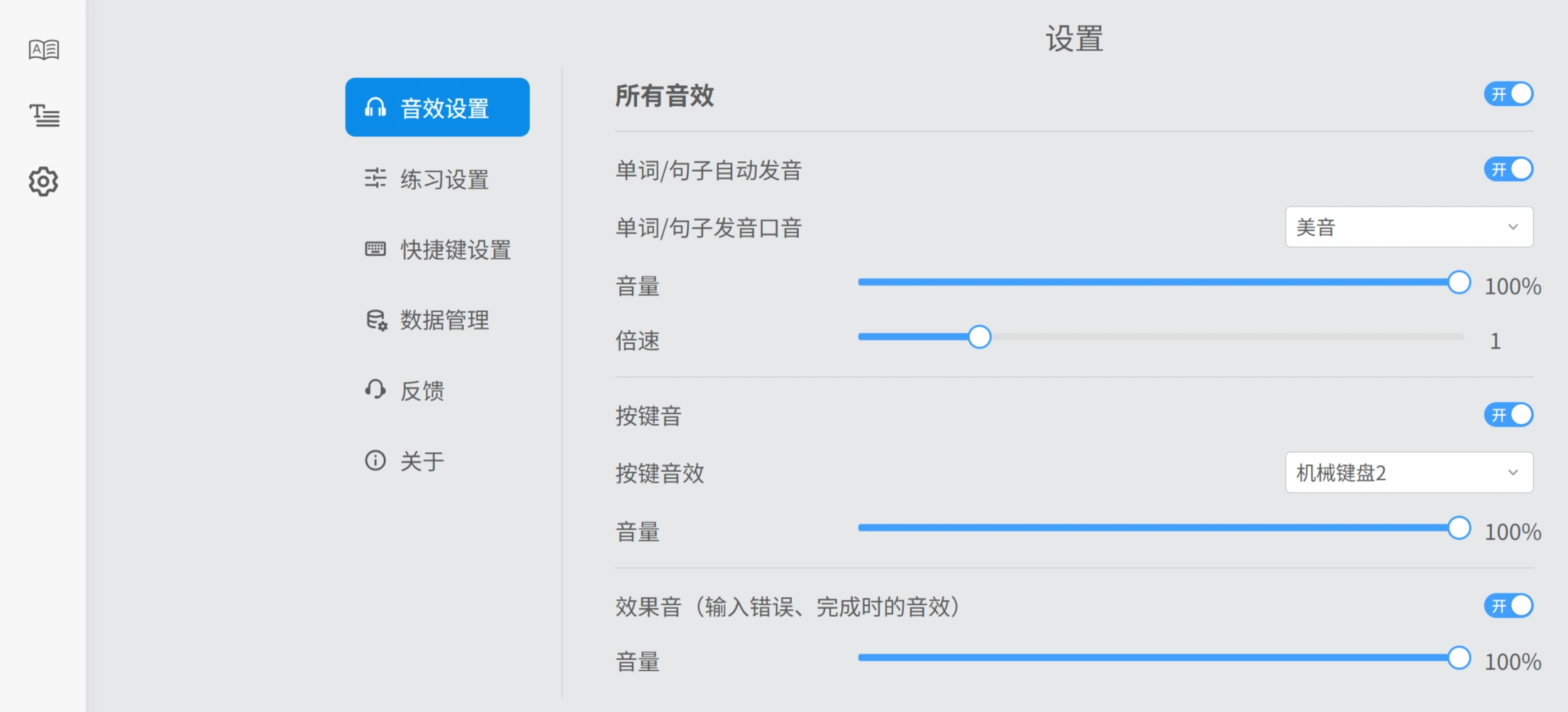Click the keyboard icon beside 快捷键设置
The image size is (1568, 712).
coord(375,248)
